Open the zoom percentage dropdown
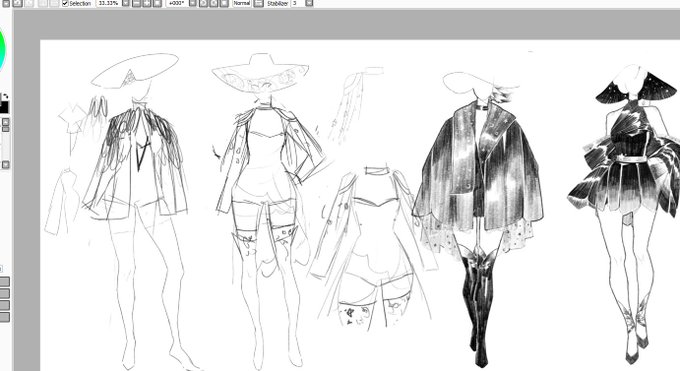The image size is (680, 371). pos(126,3)
